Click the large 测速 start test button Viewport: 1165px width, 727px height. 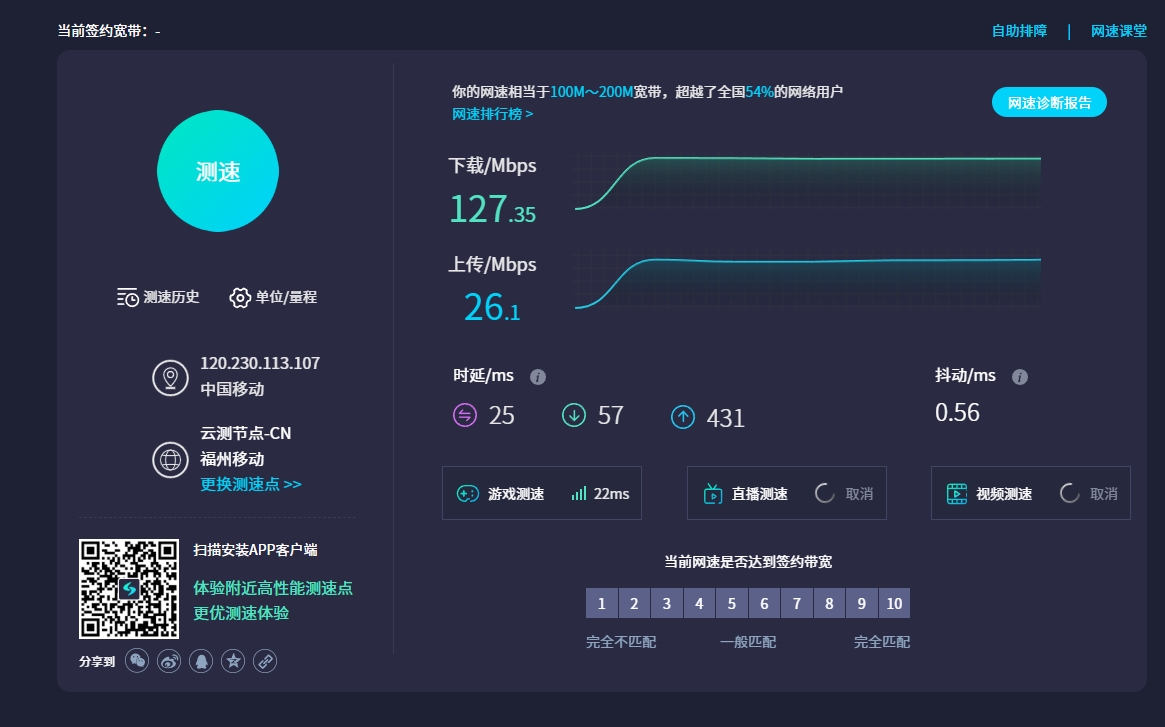pyautogui.click(x=218, y=171)
